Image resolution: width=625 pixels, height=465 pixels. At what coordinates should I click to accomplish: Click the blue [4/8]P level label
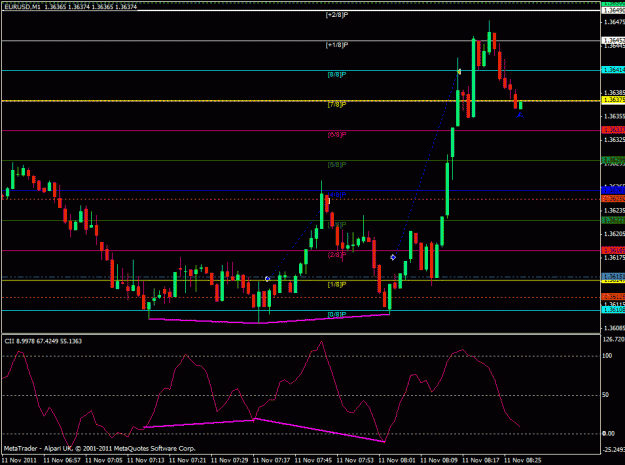coord(337,195)
